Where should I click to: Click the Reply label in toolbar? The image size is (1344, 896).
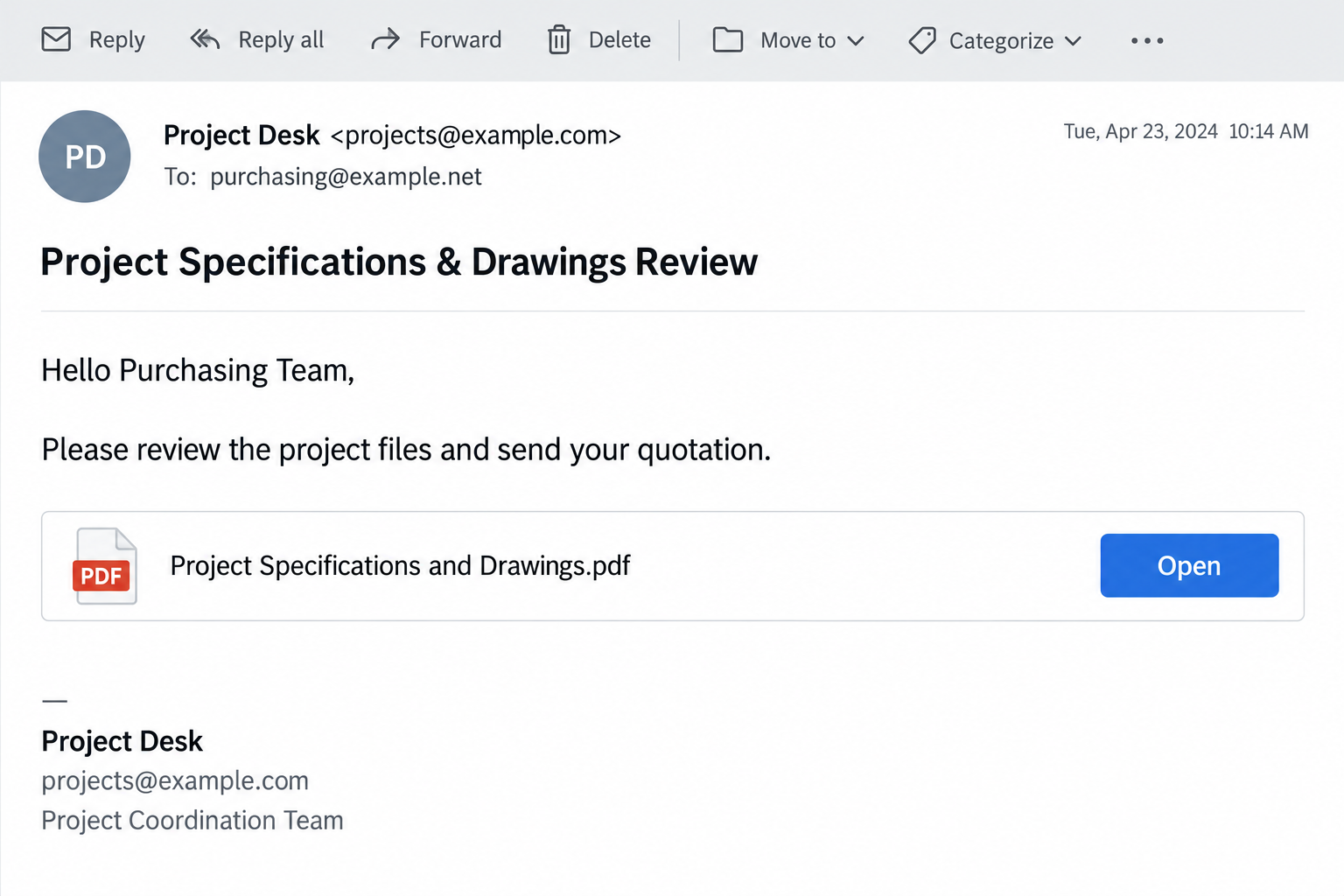pos(117,40)
